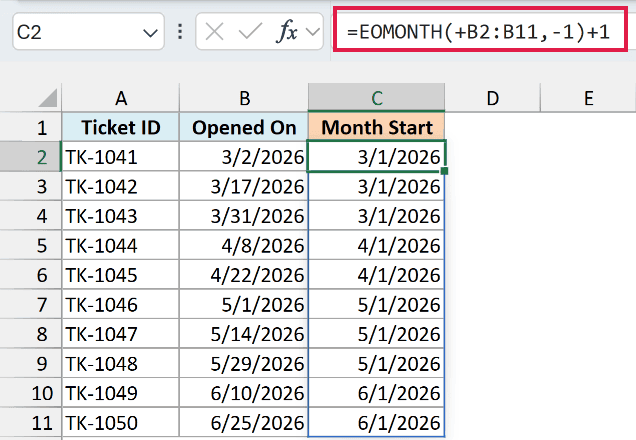Screen dimensions: 636x440
Task: Select cell containing TK-1042
Action: pos(120,186)
